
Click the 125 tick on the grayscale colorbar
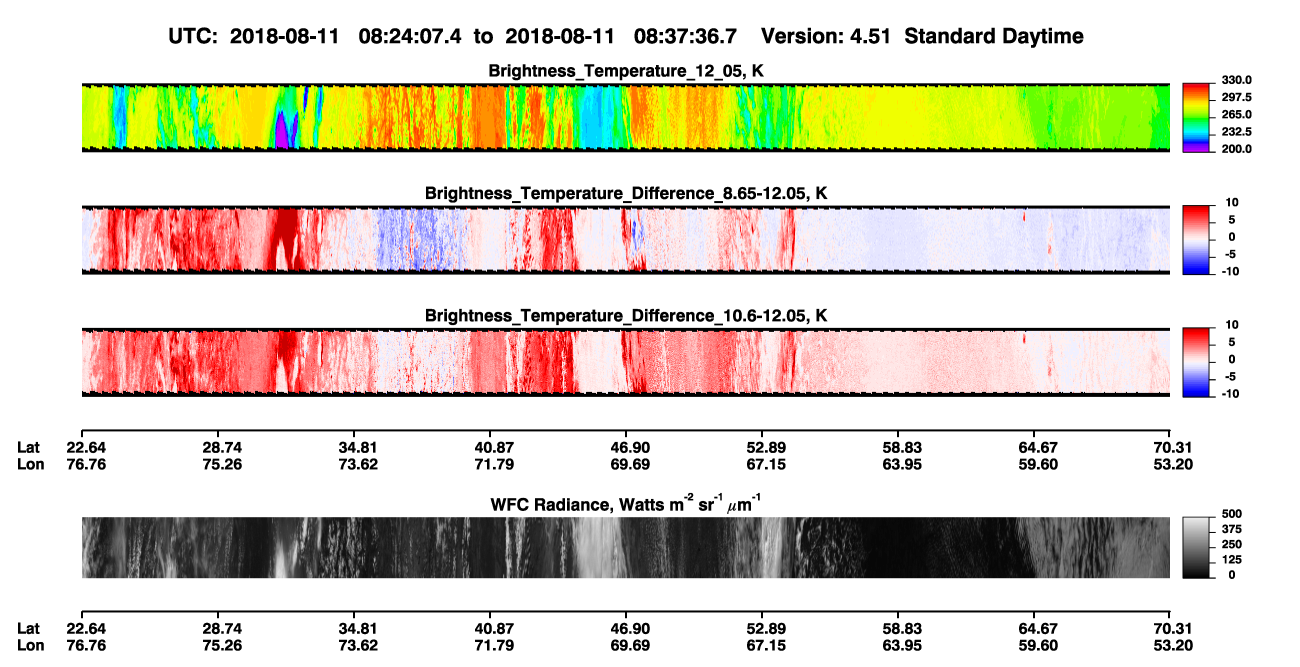(1232, 560)
